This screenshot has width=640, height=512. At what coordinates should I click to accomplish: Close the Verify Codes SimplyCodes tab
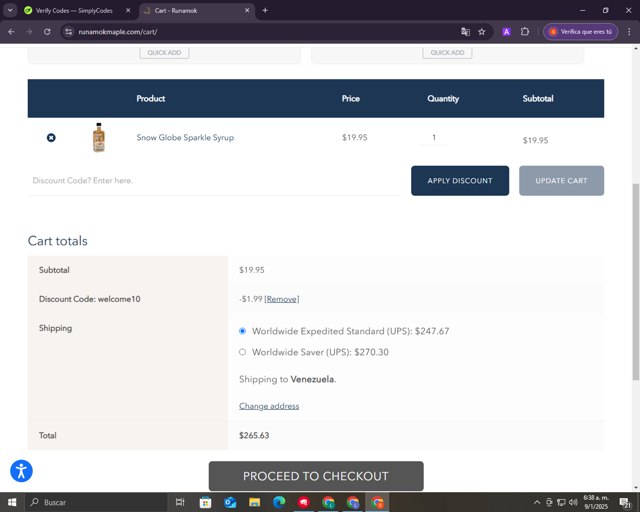click(x=128, y=11)
